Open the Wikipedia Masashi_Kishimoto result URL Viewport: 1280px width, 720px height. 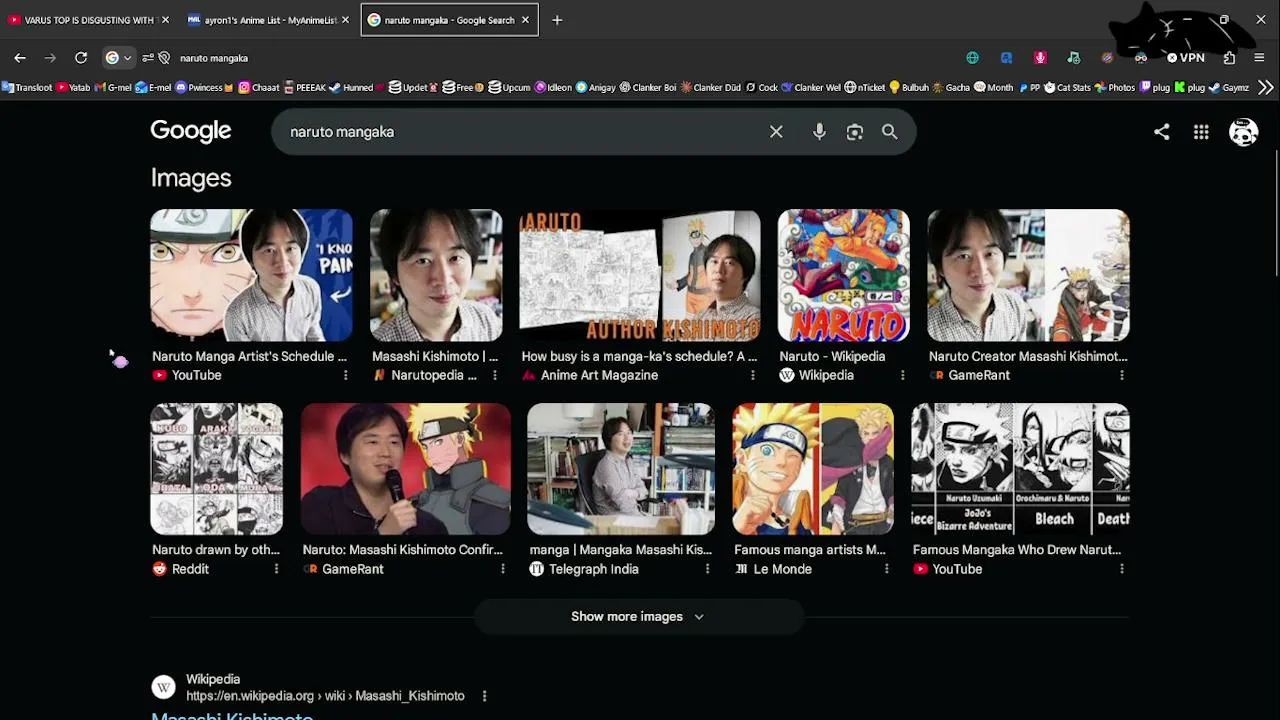325,696
